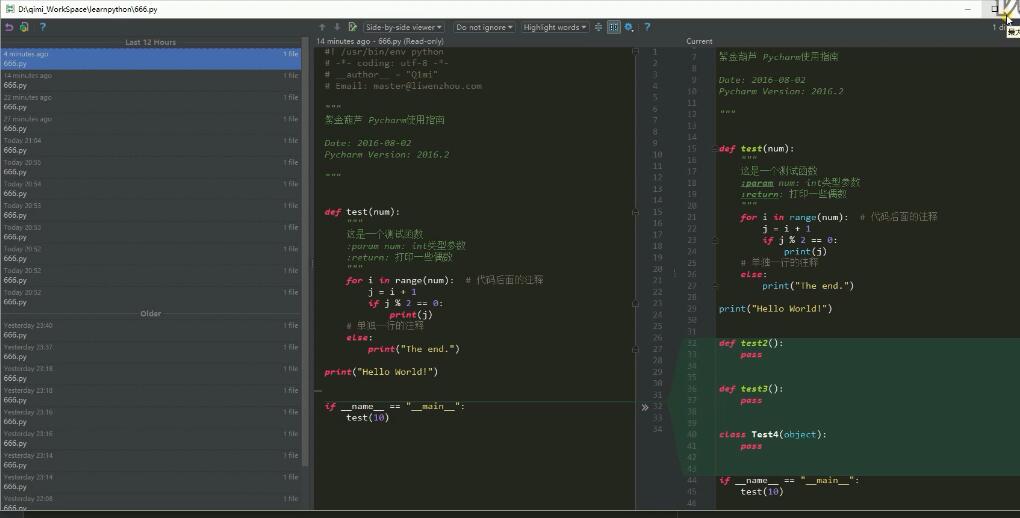The height and width of the screenshot is (518, 1020).
Task: Click 'def test3():' line in Current editor
Action: 751,389
